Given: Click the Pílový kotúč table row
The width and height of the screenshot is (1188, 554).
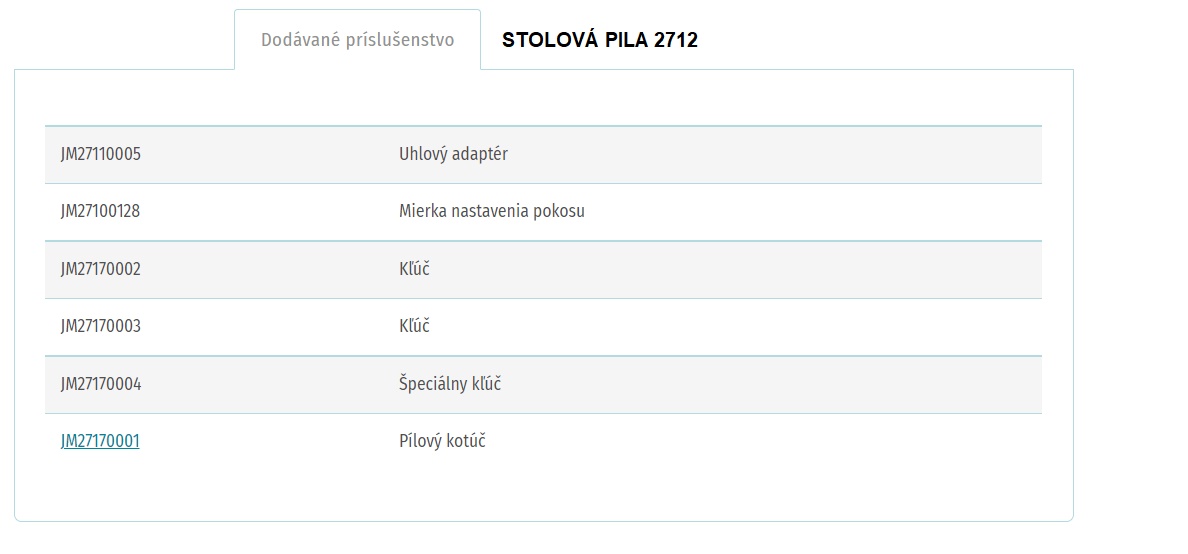Looking at the screenshot, I should (x=543, y=442).
